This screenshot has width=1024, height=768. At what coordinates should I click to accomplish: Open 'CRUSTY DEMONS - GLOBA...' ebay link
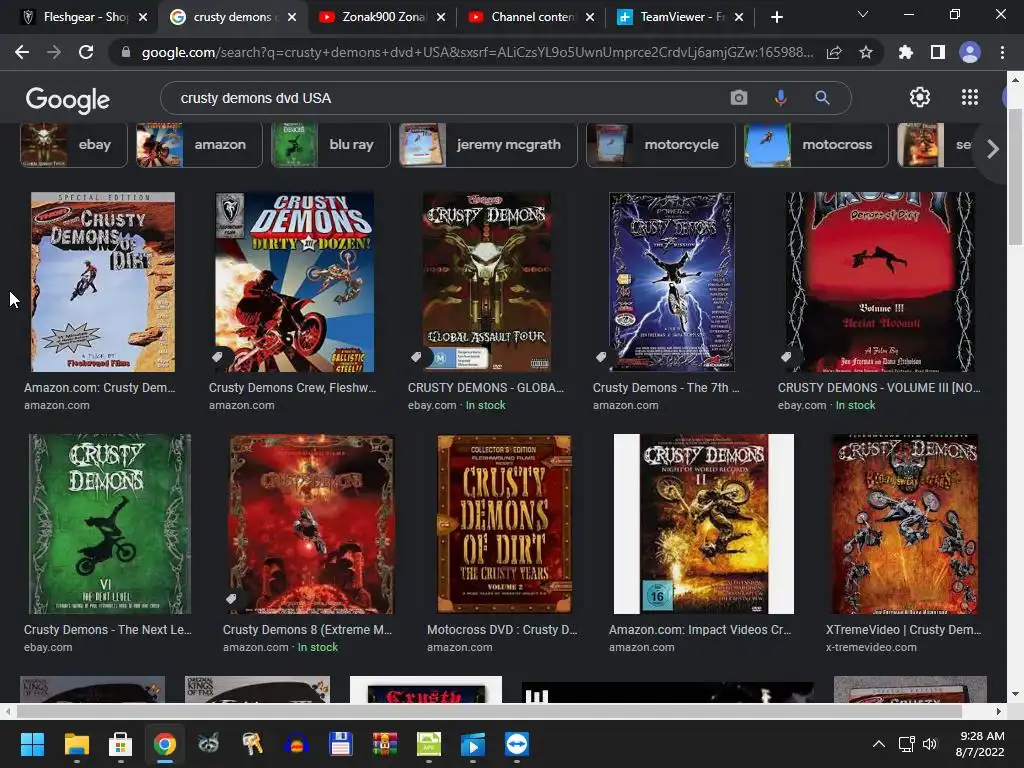(486, 388)
